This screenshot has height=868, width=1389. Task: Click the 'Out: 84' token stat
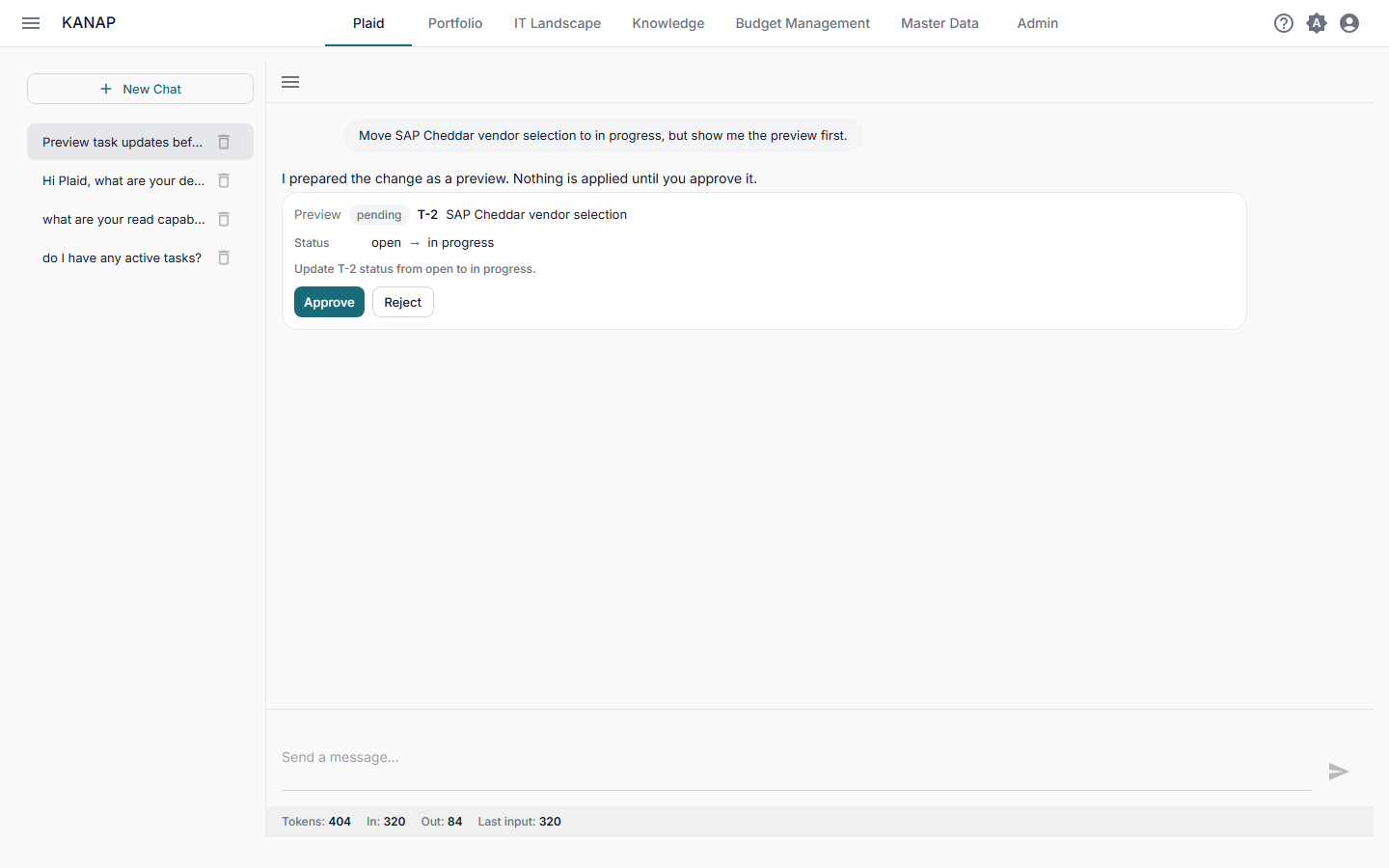[442, 822]
